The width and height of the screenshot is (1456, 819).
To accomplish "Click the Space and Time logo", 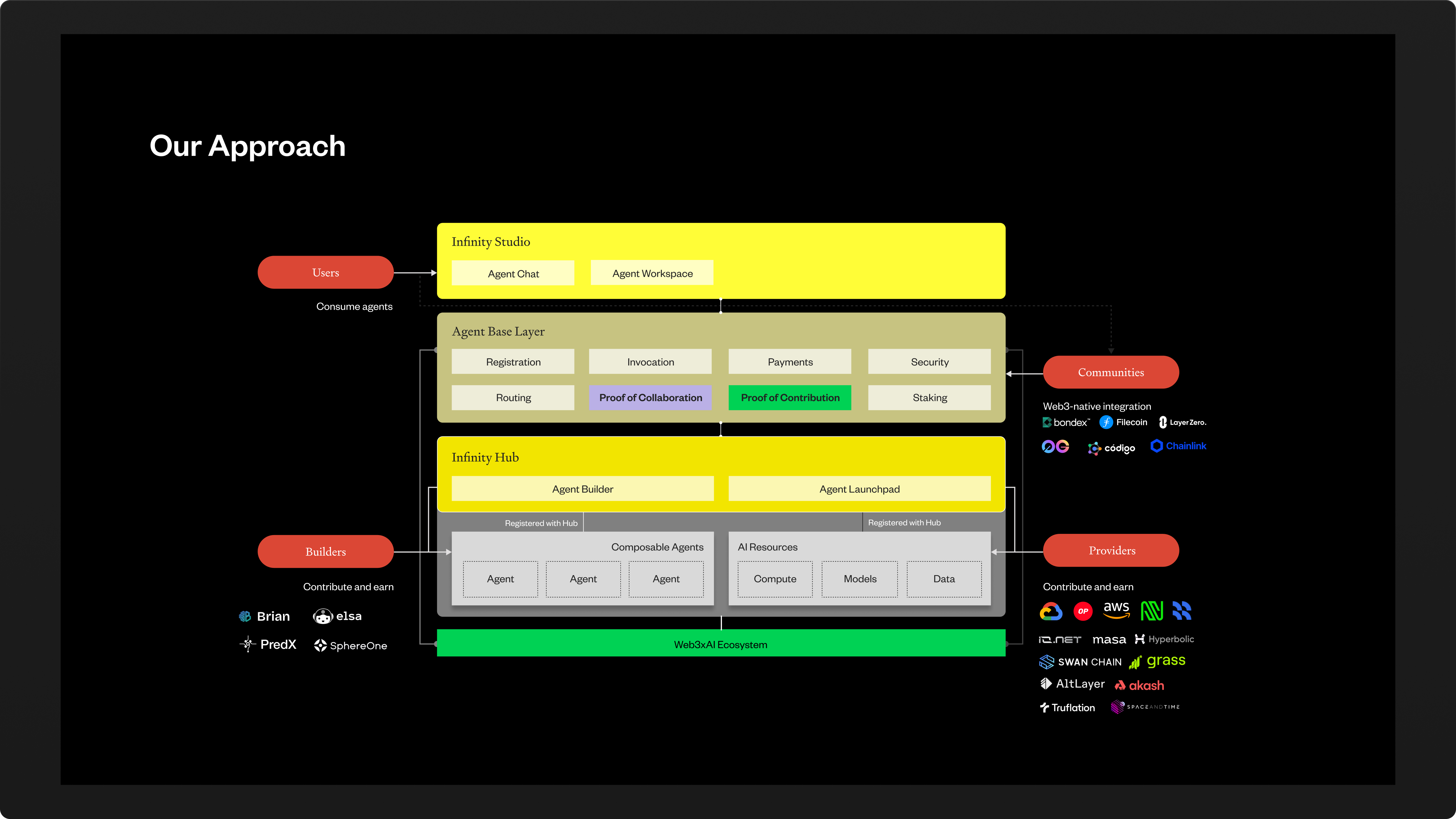I will pos(1145,707).
